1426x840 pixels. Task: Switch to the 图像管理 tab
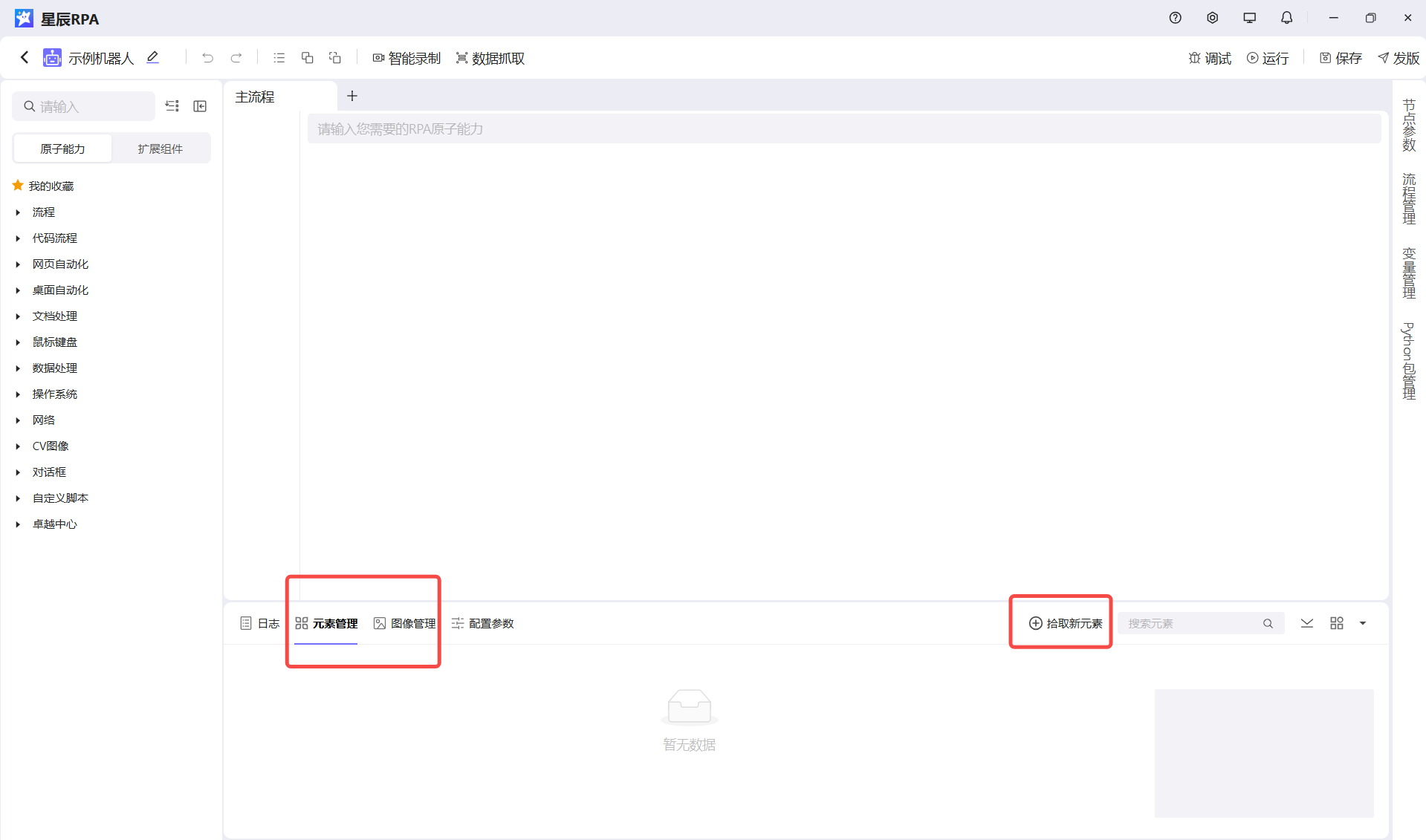pyautogui.click(x=405, y=623)
